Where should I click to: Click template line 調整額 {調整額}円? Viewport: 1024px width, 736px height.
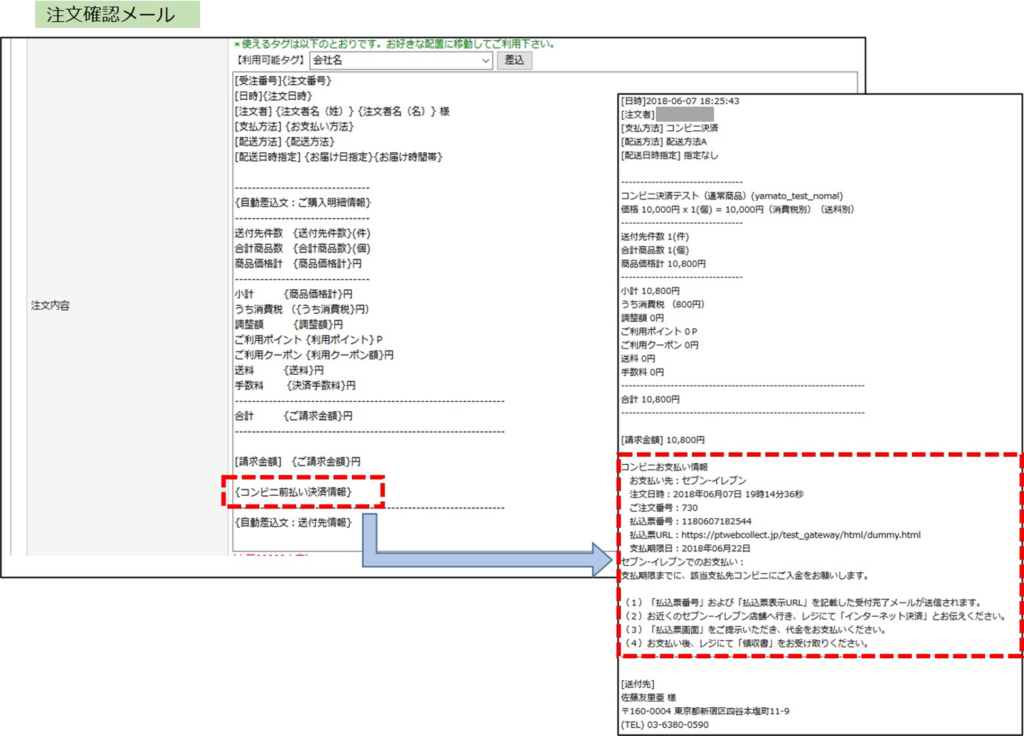point(289,325)
